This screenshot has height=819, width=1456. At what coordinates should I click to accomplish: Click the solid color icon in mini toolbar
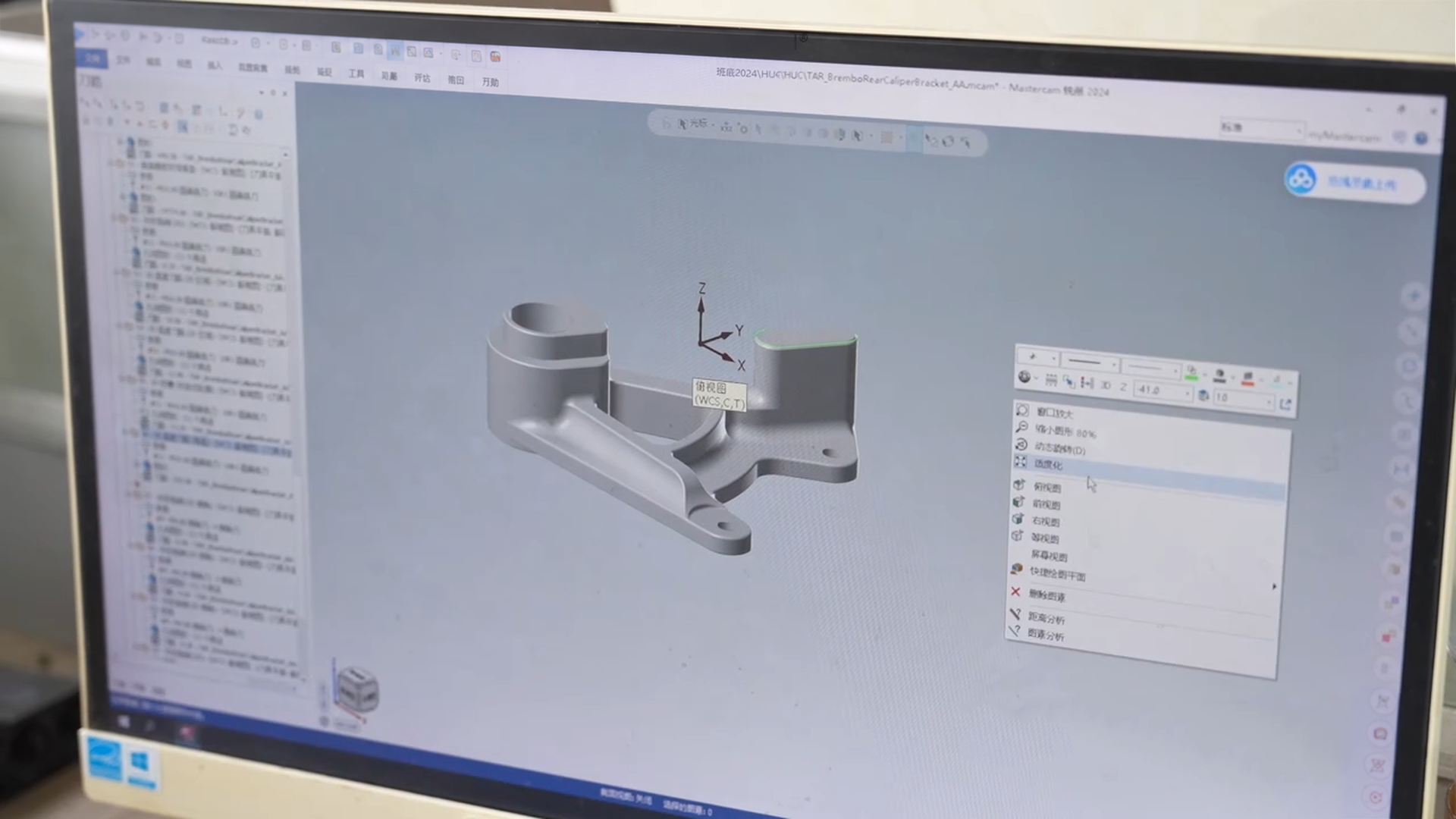(1219, 375)
